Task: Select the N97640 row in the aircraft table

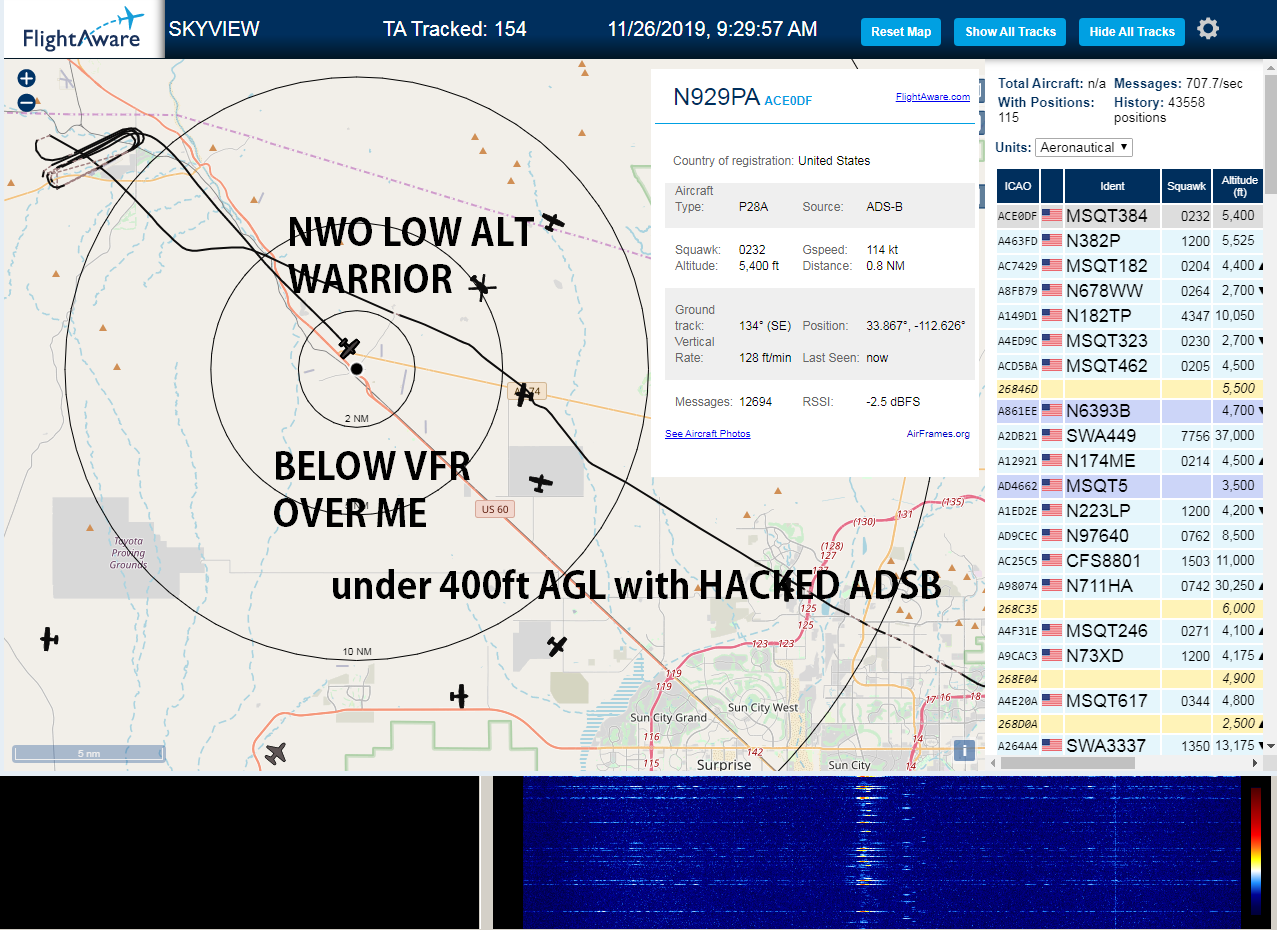Action: click(1130, 536)
